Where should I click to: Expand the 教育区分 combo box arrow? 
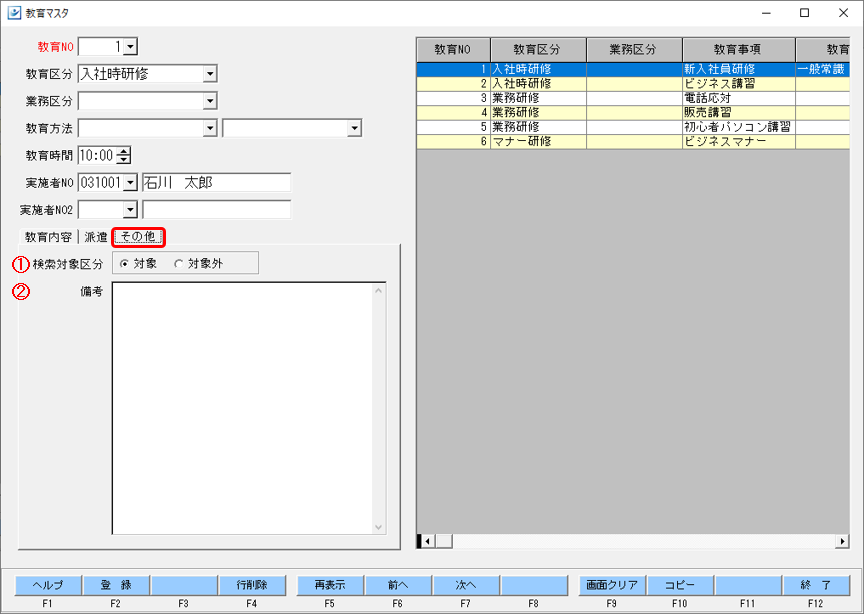210,74
